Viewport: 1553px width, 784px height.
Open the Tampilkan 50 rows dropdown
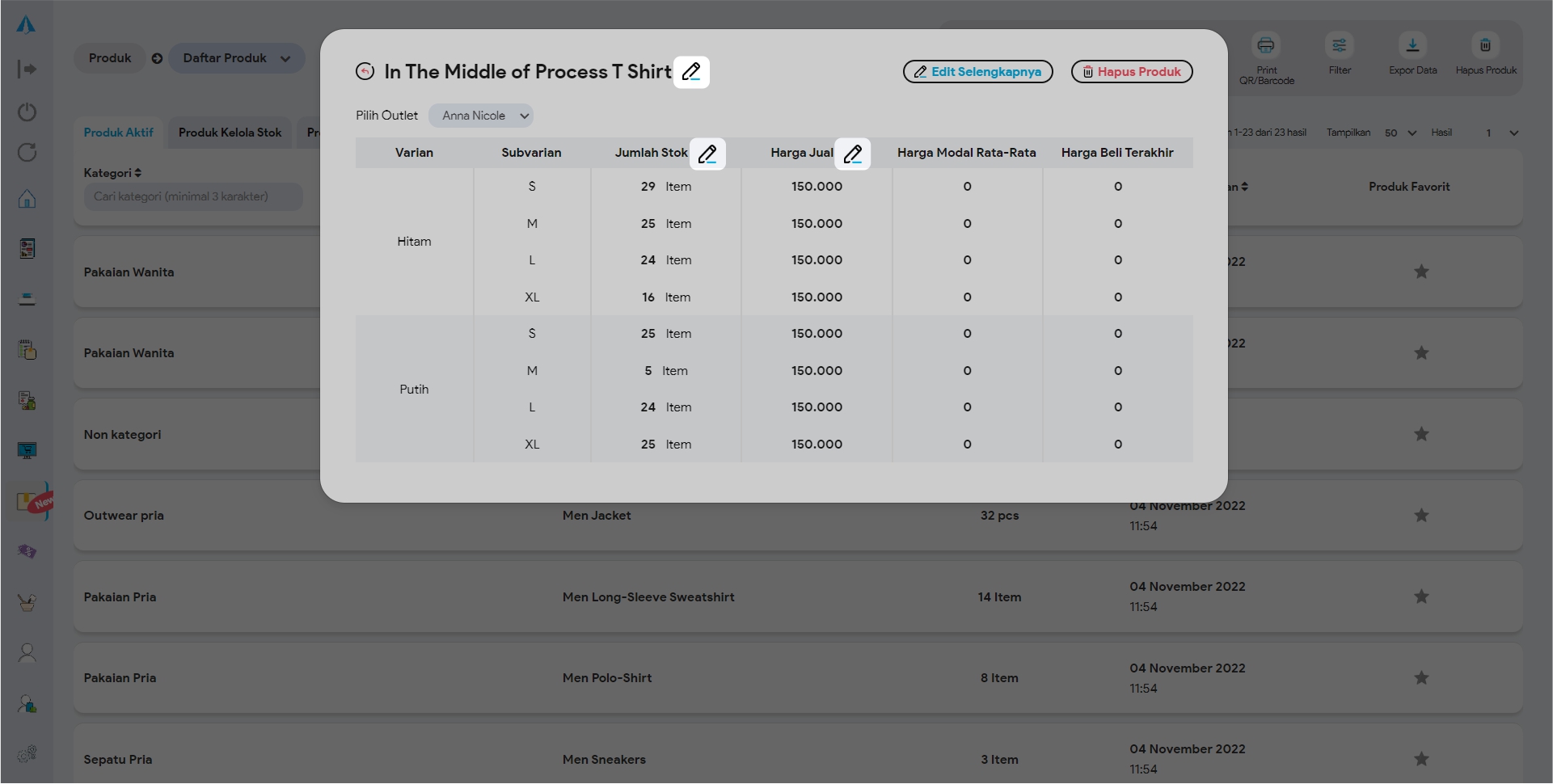coord(1400,133)
